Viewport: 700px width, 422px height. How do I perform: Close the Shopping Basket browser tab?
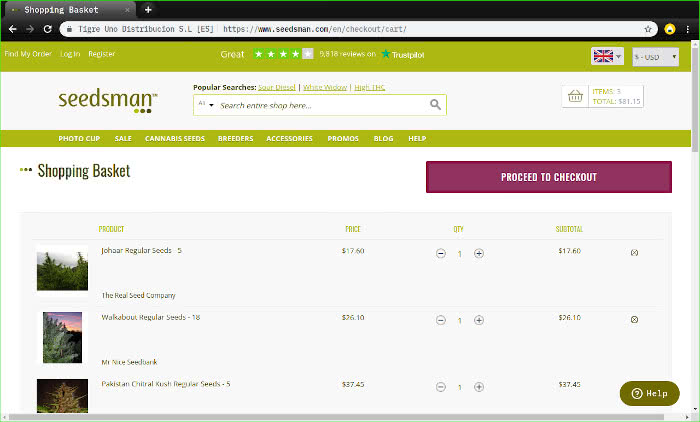click(x=127, y=10)
